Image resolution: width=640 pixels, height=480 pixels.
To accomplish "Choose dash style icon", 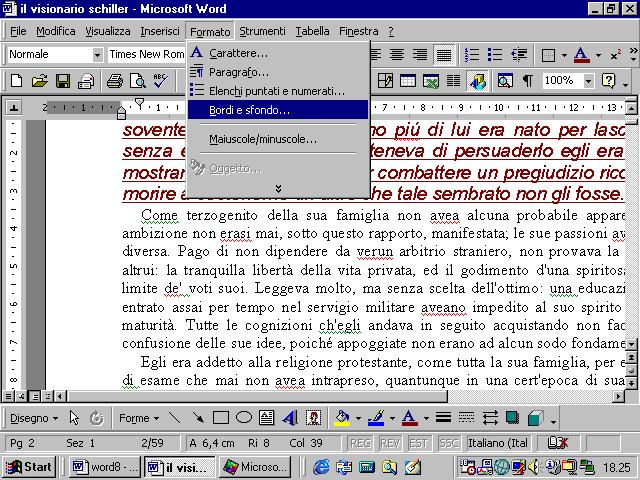I will pyautogui.click(x=466, y=418).
